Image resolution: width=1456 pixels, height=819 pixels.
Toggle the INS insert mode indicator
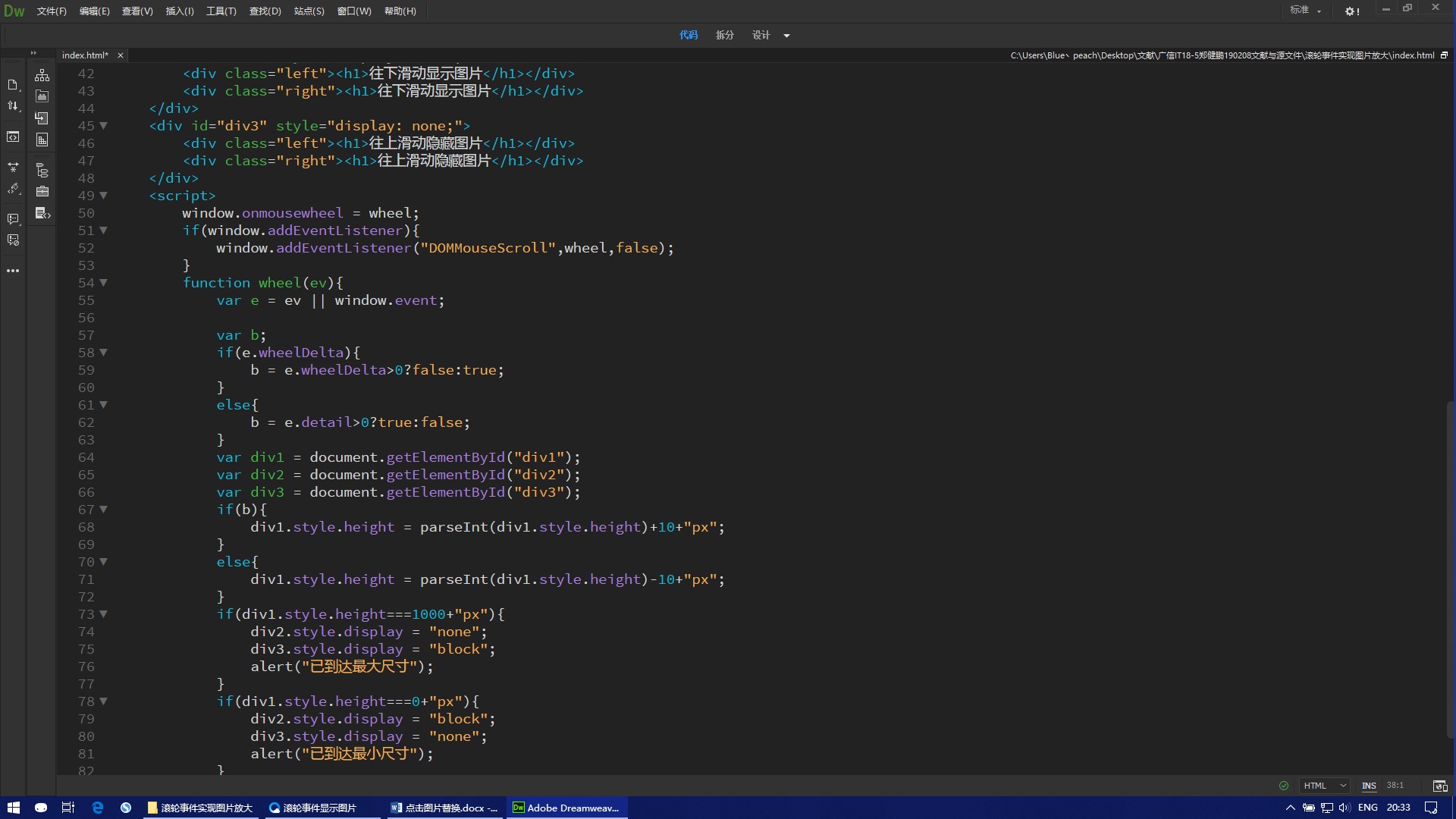[1369, 786]
